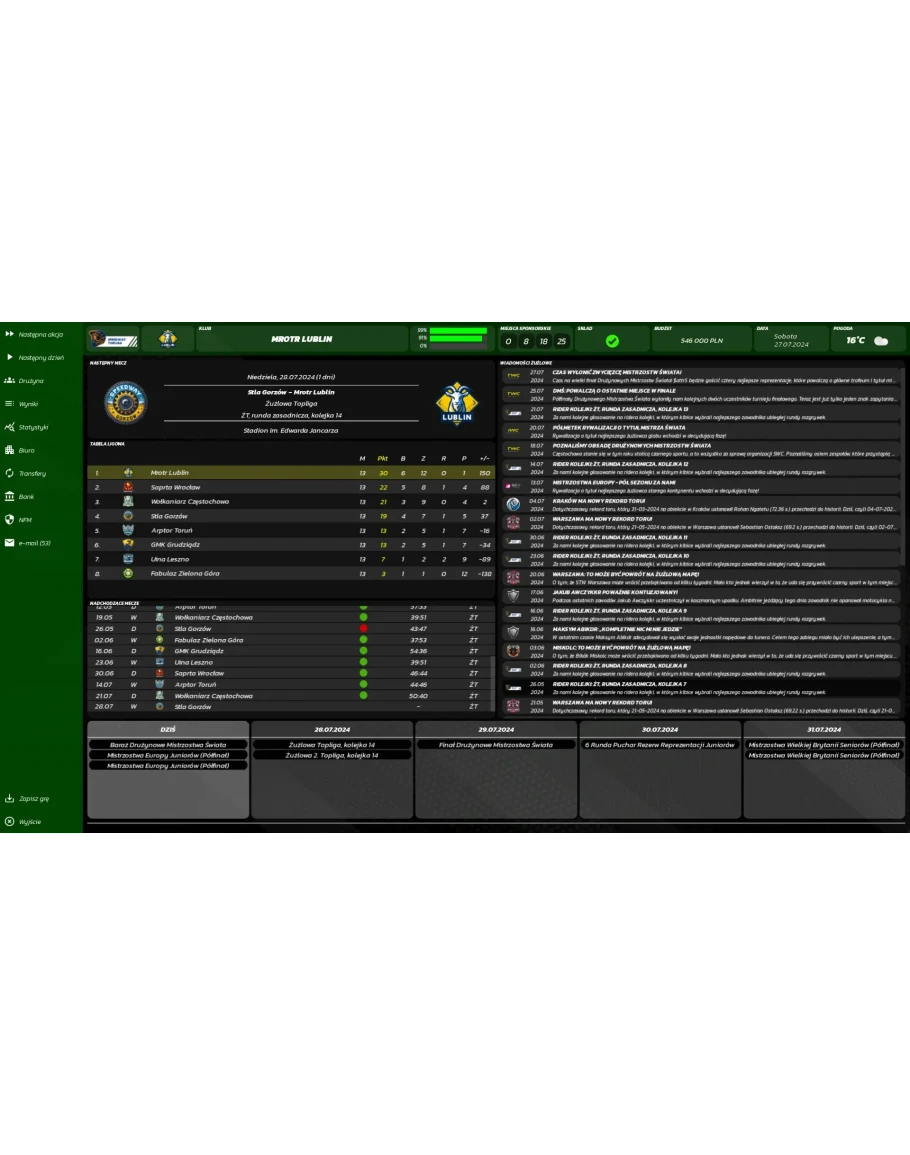Click the Bank icon in sidebar

(x=9, y=496)
